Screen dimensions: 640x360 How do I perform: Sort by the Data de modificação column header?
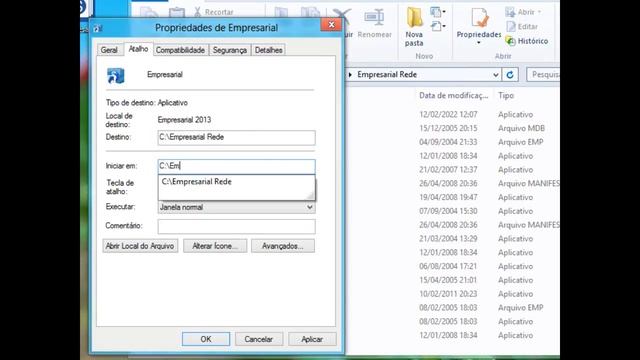453,96
